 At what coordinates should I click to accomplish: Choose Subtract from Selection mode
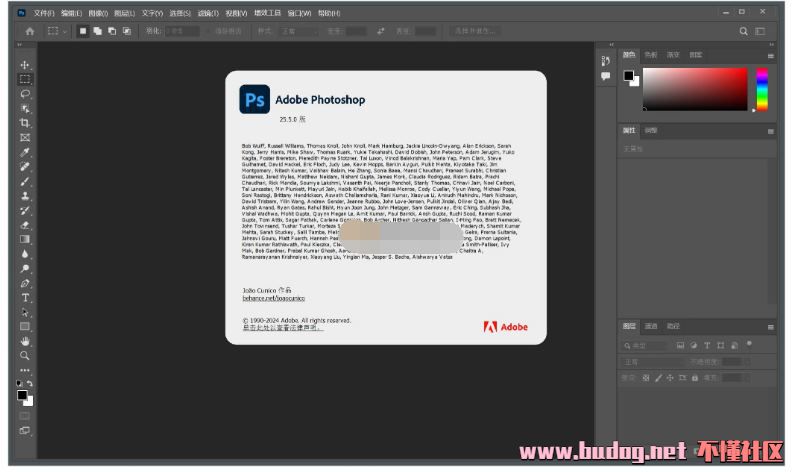(112, 31)
